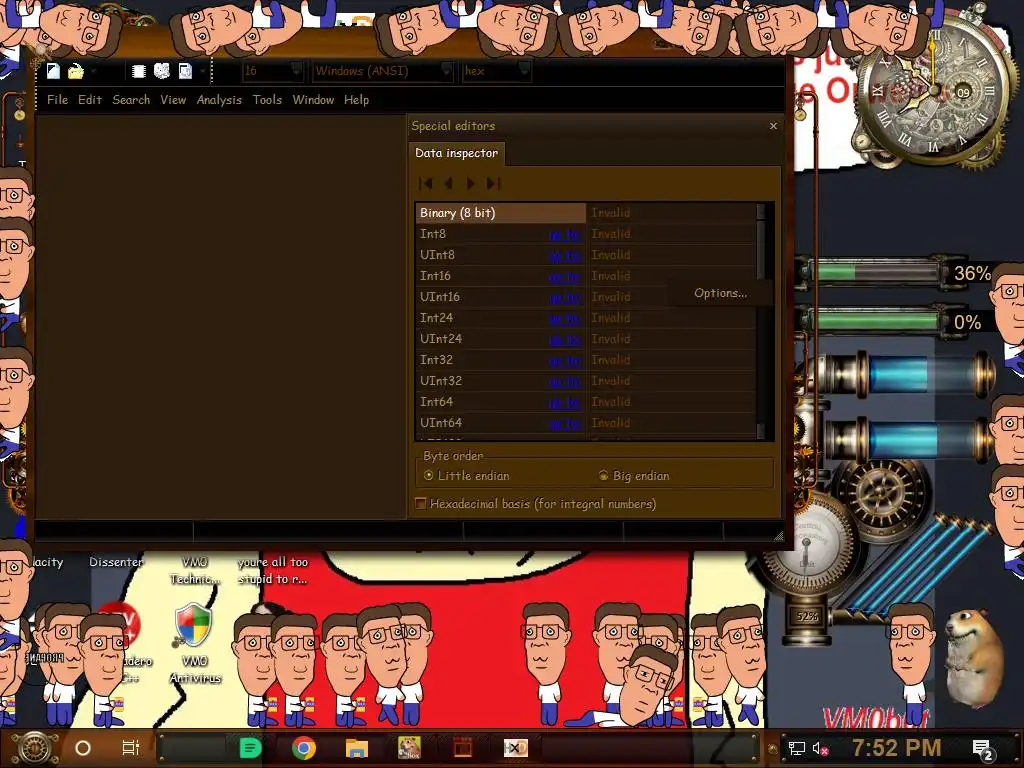The image size is (1024, 768).
Task: Expand the arrow beside the disk image icon
Action: click(202, 71)
